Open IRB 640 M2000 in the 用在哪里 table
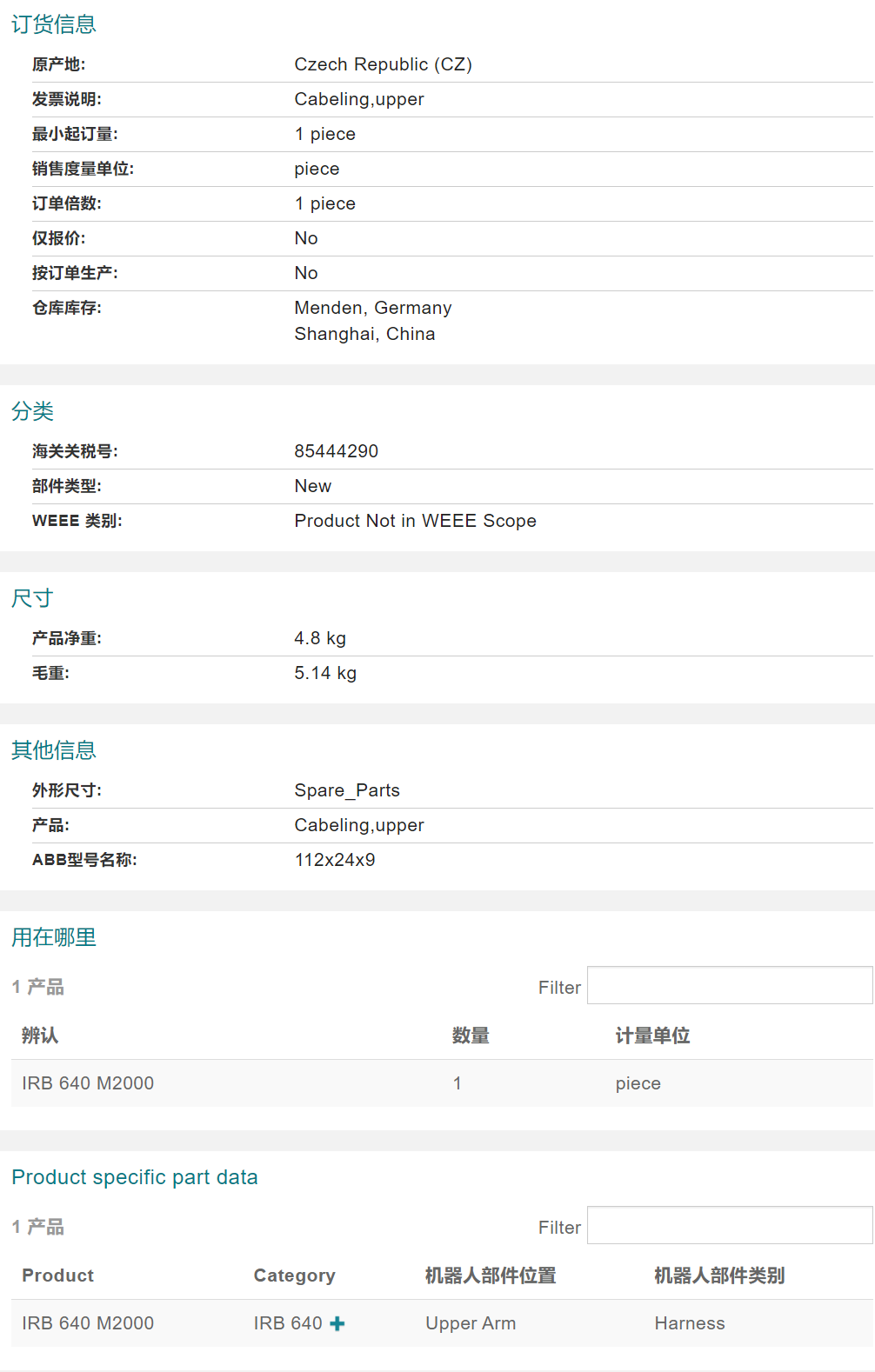Viewport: 875px width, 1372px height. pos(88,1083)
